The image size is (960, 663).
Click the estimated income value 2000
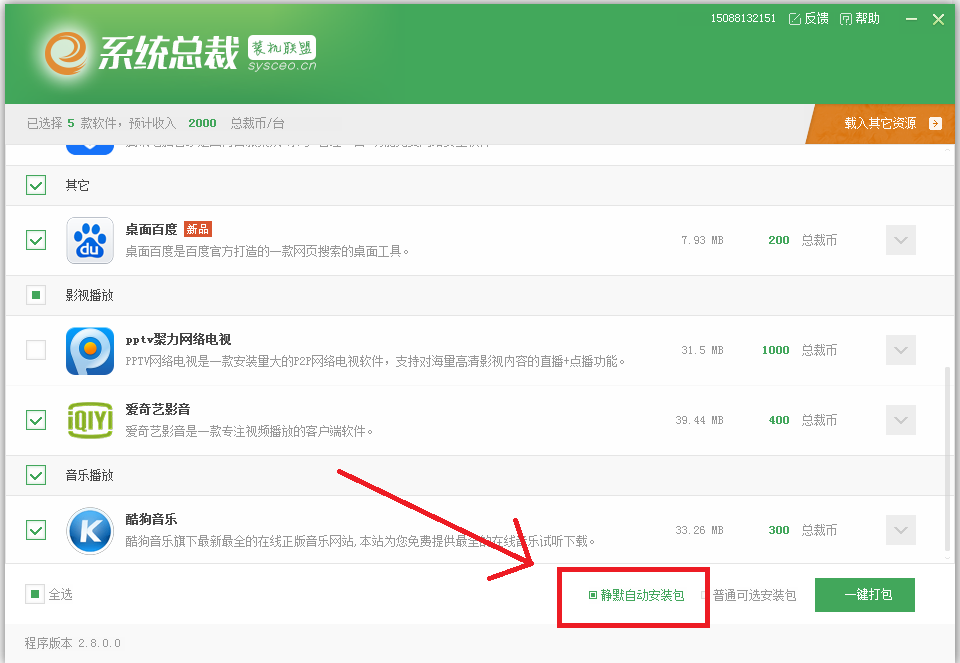point(202,124)
